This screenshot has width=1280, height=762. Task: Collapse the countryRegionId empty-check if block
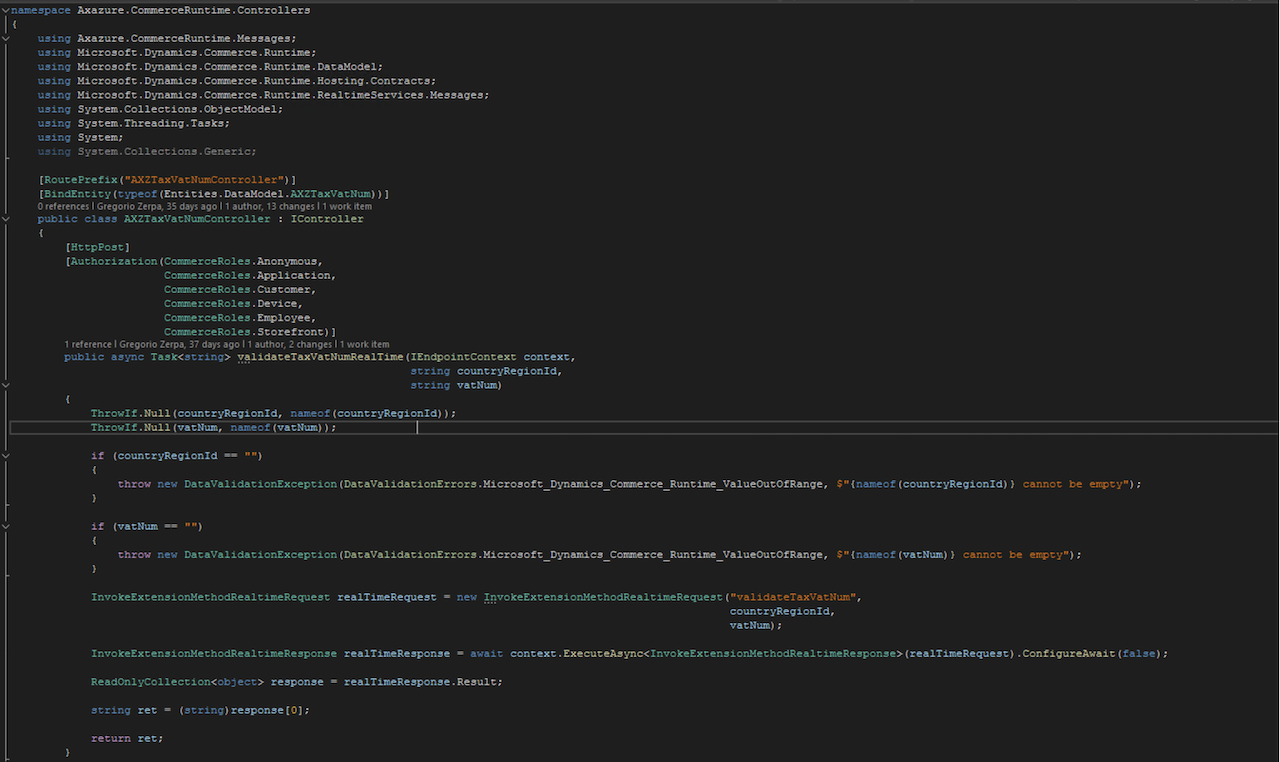(5, 455)
